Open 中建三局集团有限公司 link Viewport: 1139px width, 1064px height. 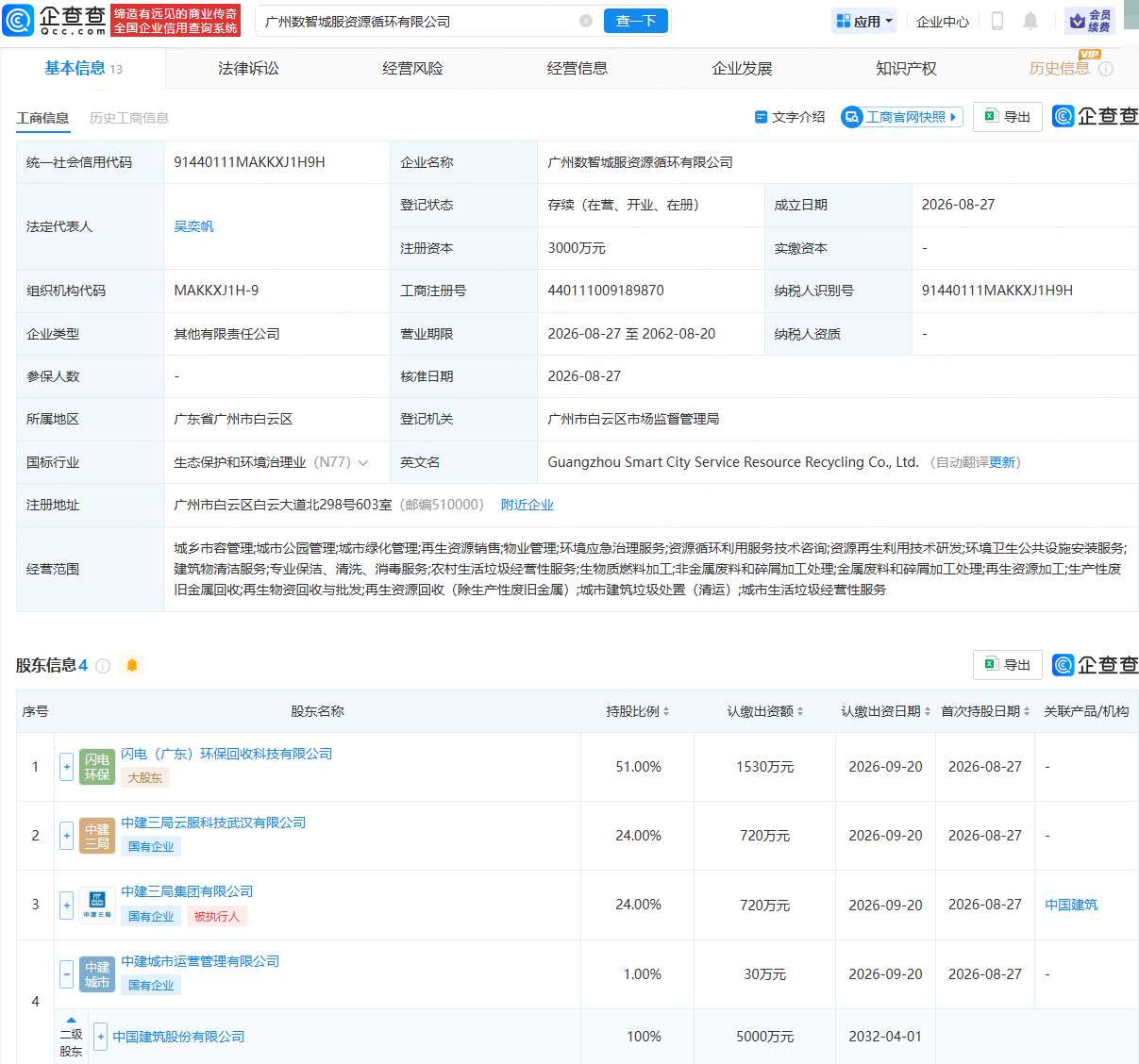coord(187,891)
